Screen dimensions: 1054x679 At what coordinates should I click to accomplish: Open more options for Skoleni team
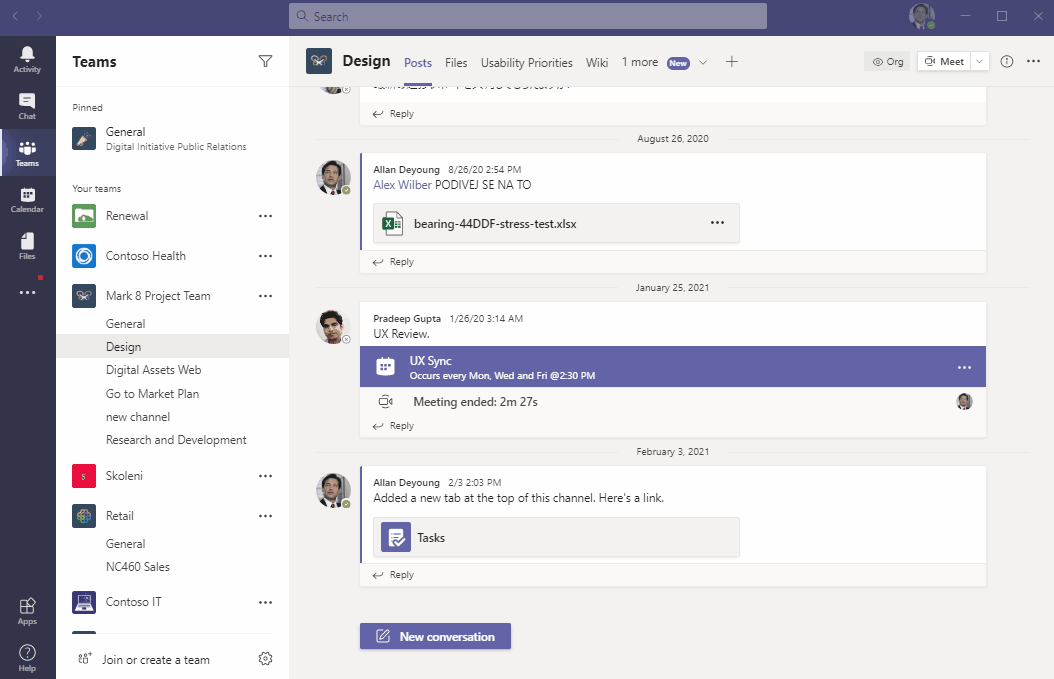[x=266, y=476]
